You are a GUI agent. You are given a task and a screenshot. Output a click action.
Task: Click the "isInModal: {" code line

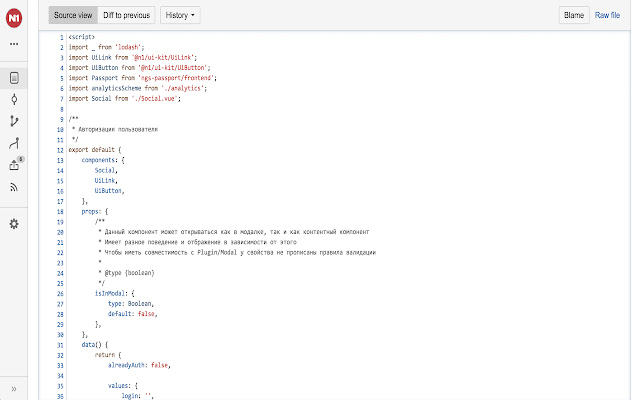point(114,293)
